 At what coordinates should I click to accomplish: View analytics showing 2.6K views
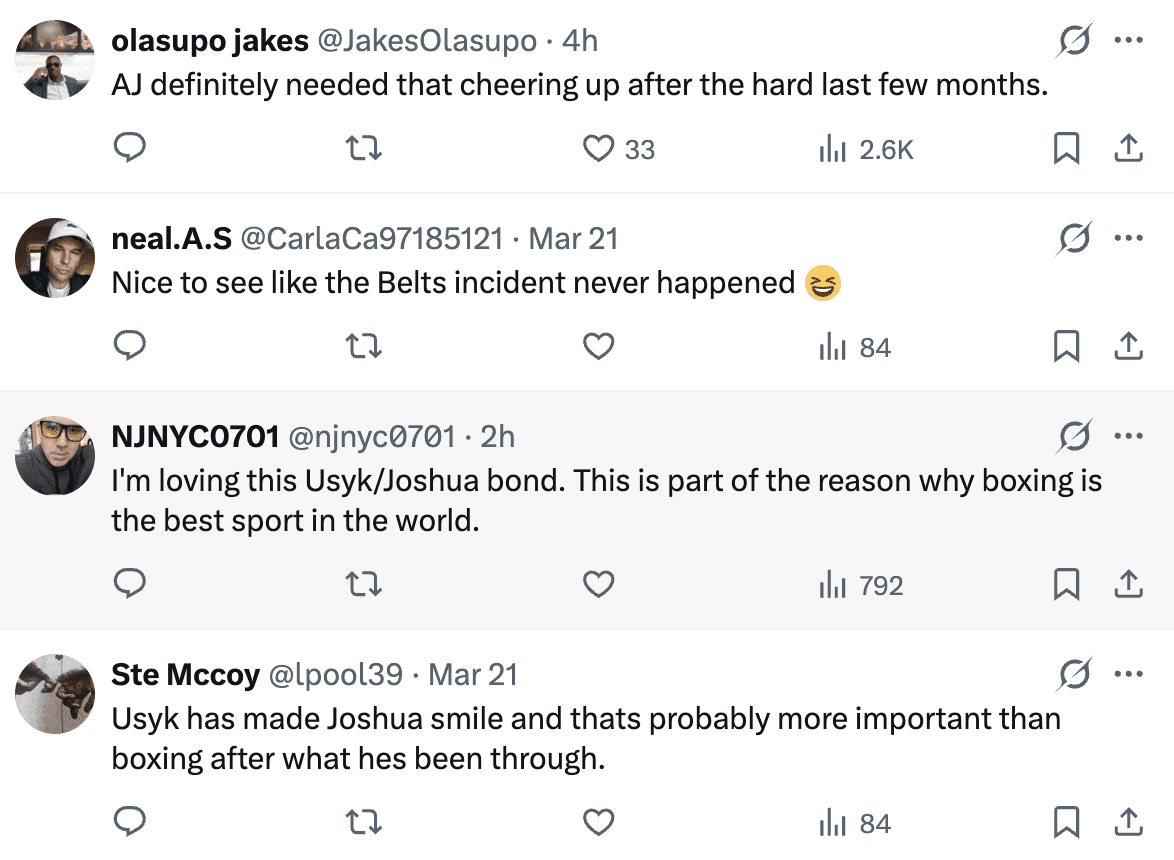click(866, 149)
